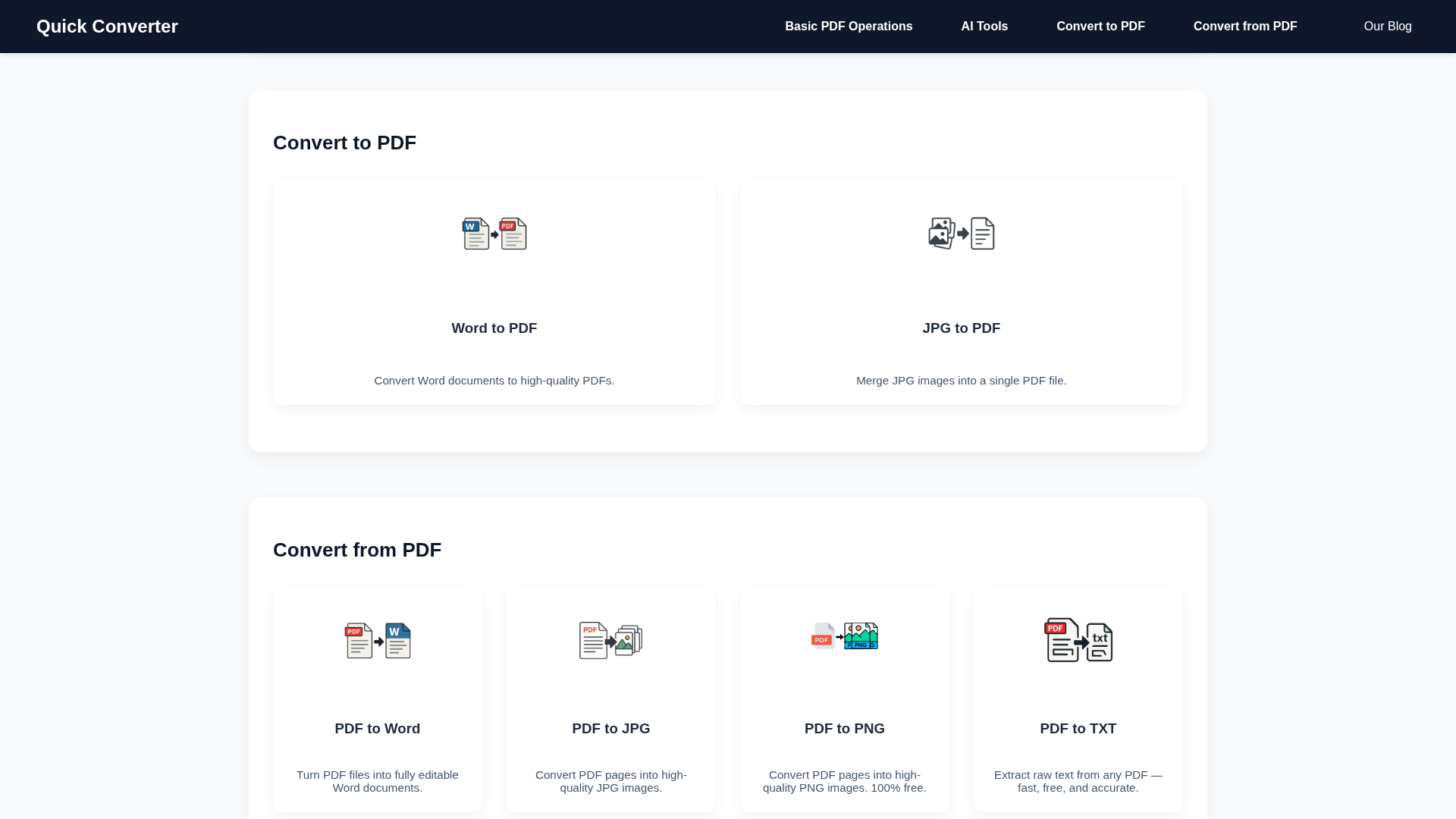Open the PDF to Word tool title
Screen dimensions: 1456x819
378,729
